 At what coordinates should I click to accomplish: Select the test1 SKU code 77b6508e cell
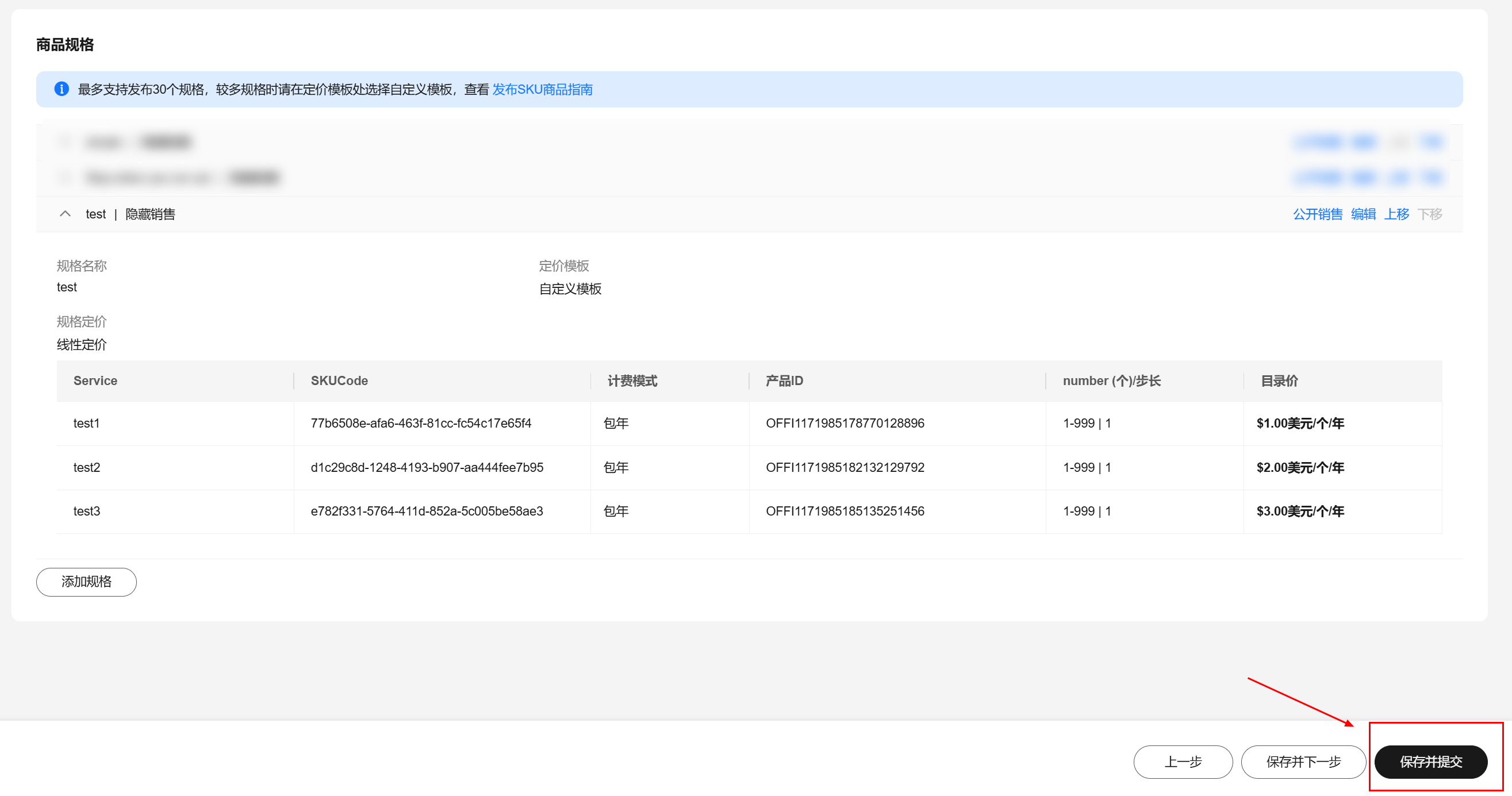pos(421,423)
